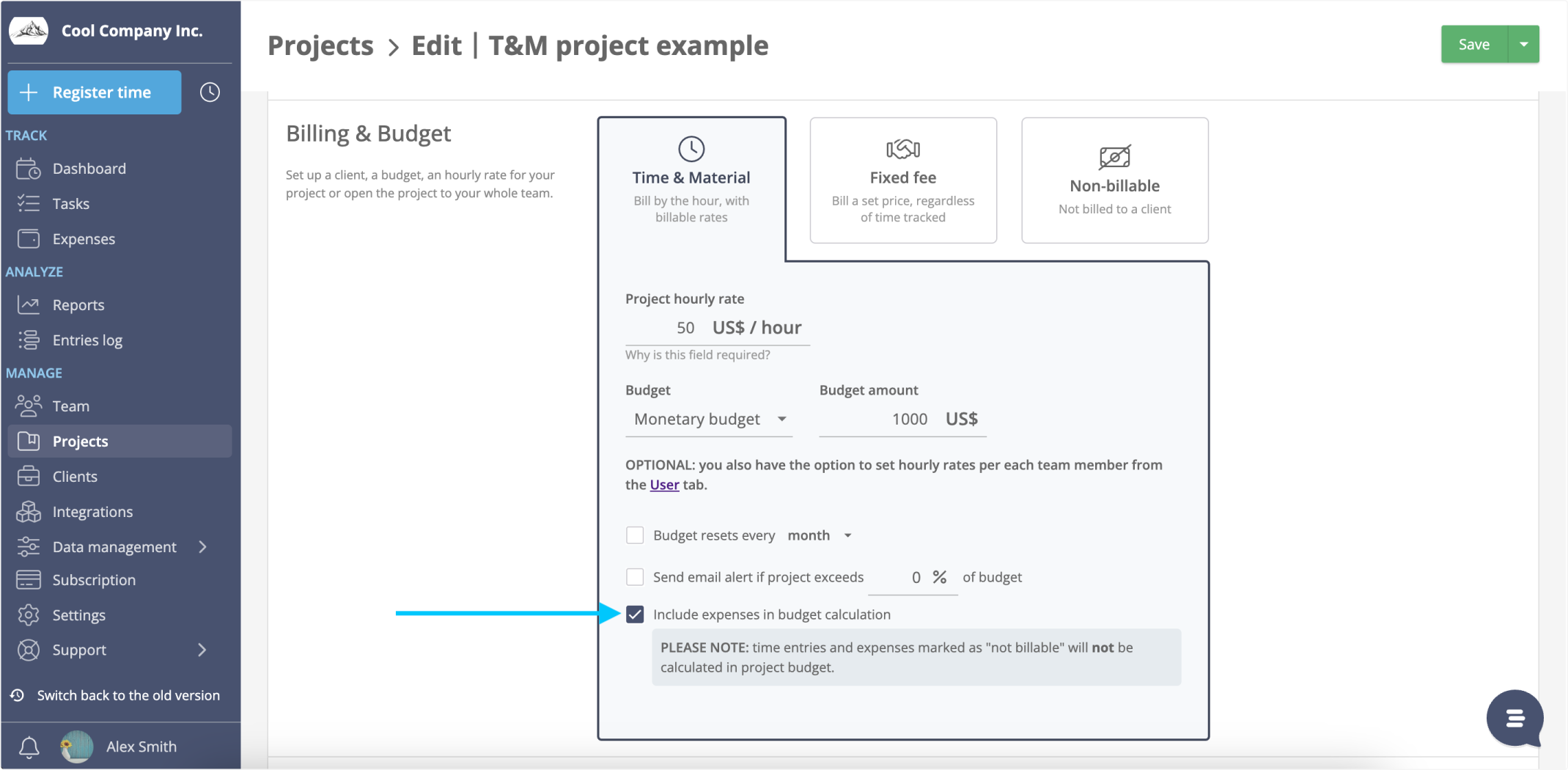
Task: Expand the Save button dropdown arrow
Action: pos(1524,44)
